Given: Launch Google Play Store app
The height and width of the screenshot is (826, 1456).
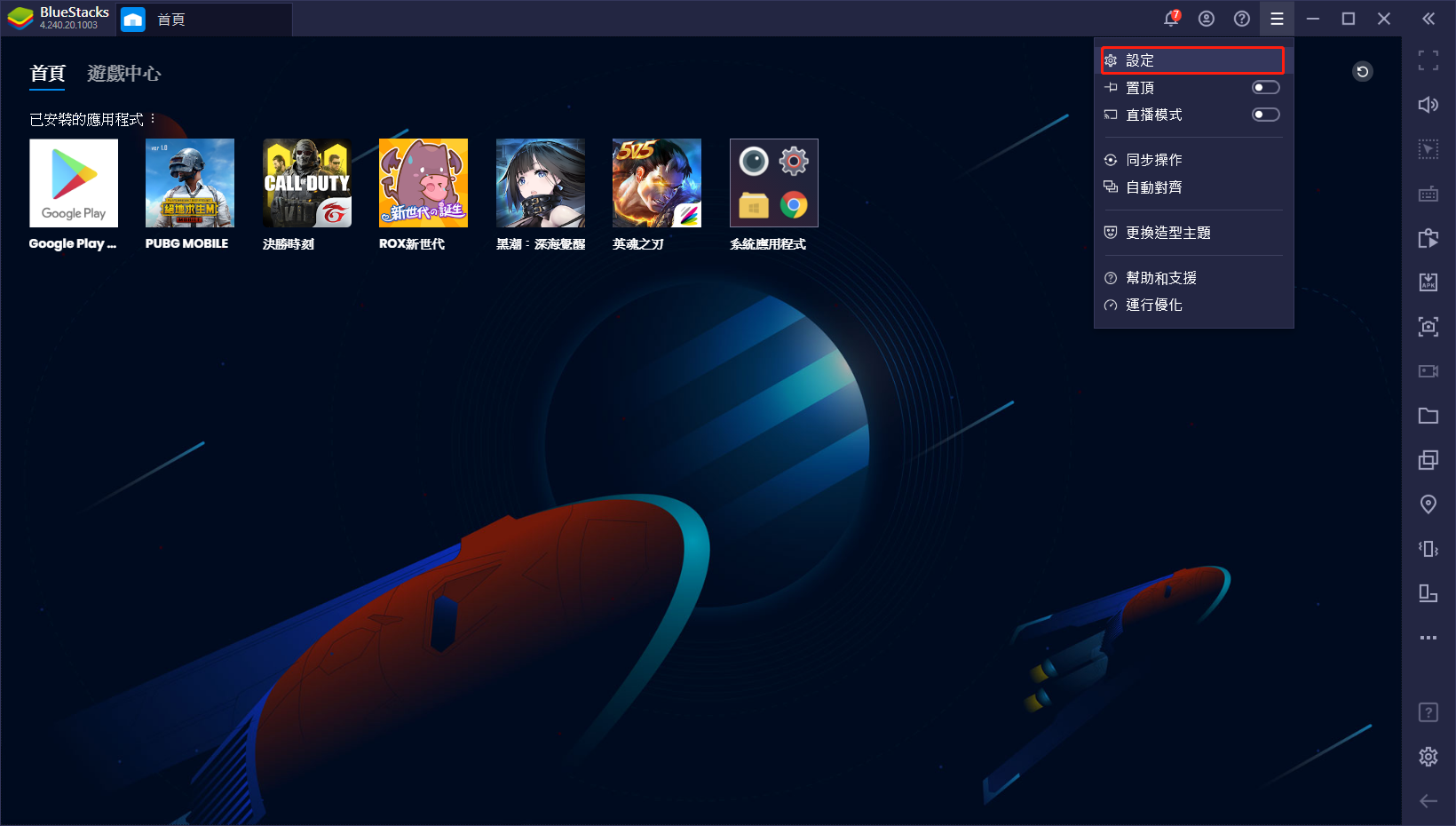Looking at the screenshot, I should coord(74,183).
